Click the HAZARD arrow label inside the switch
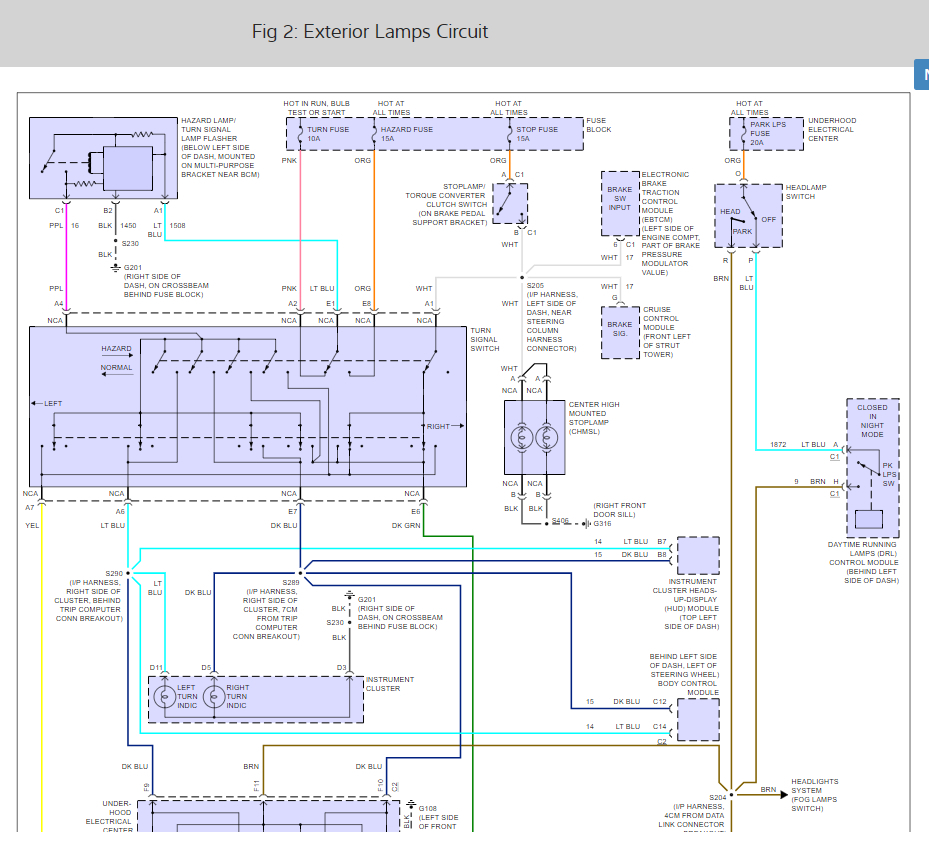 [116, 349]
